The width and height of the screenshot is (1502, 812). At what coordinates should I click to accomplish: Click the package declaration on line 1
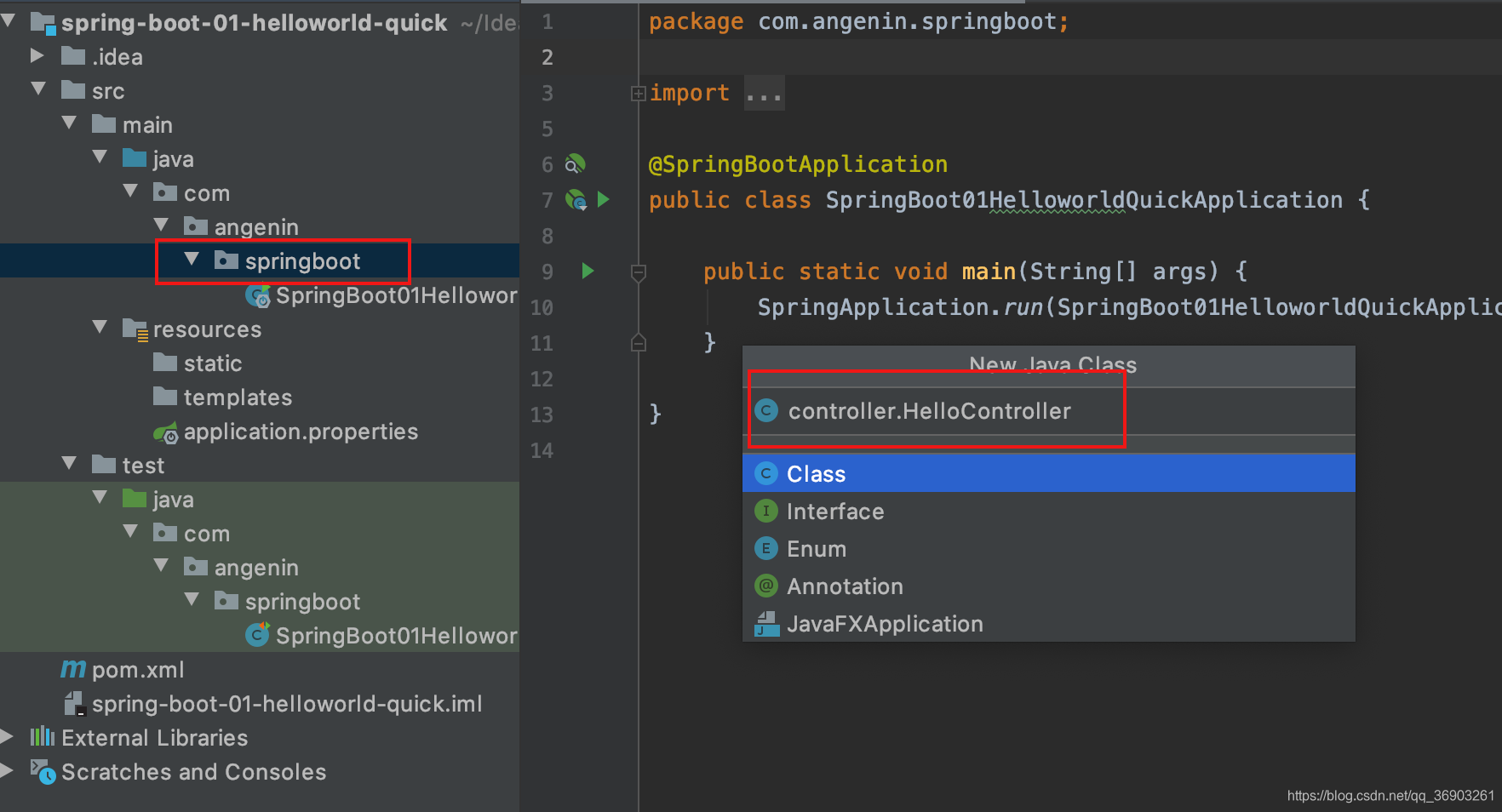[858, 21]
